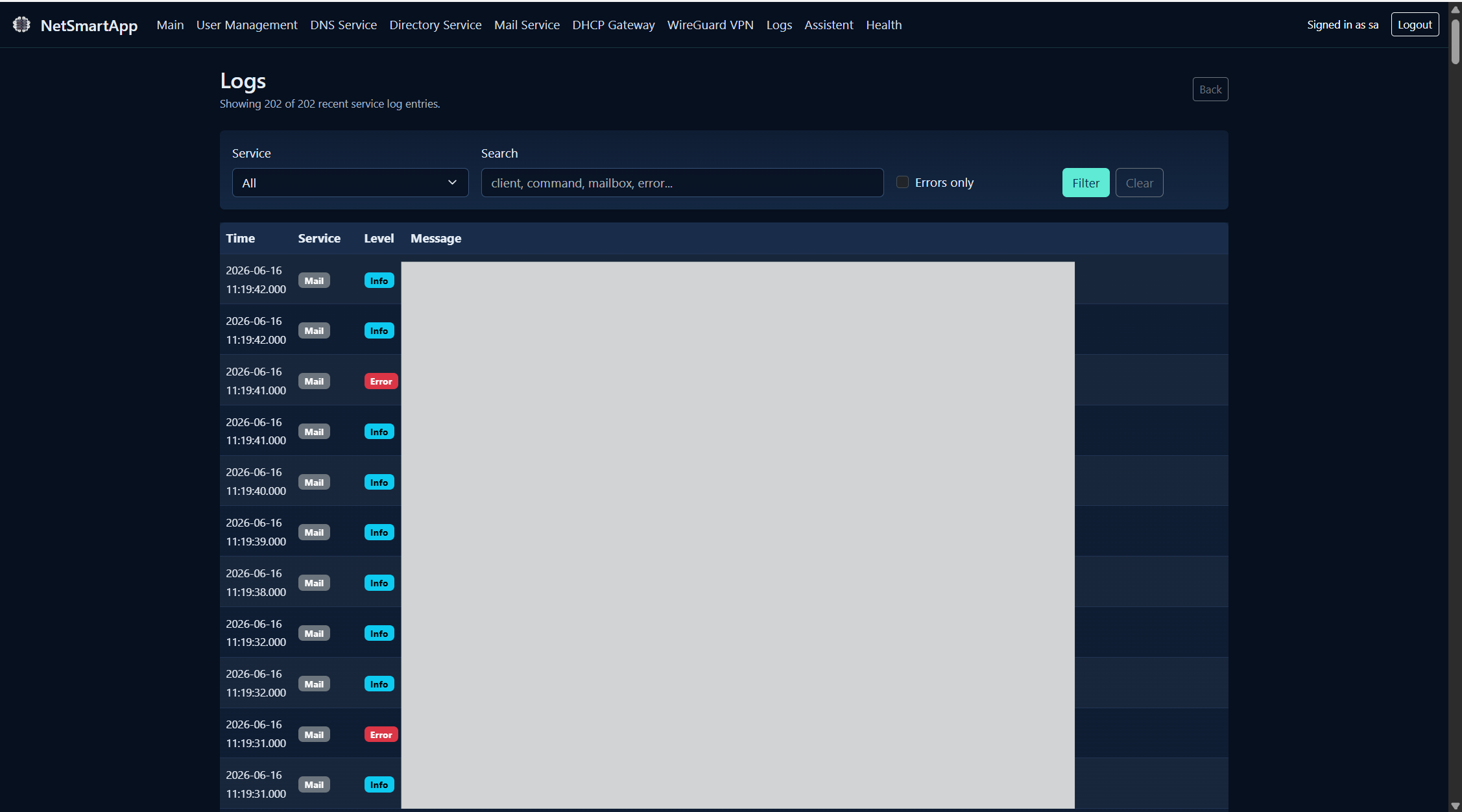
Task: Click the Level column header
Action: coord(379,238)
